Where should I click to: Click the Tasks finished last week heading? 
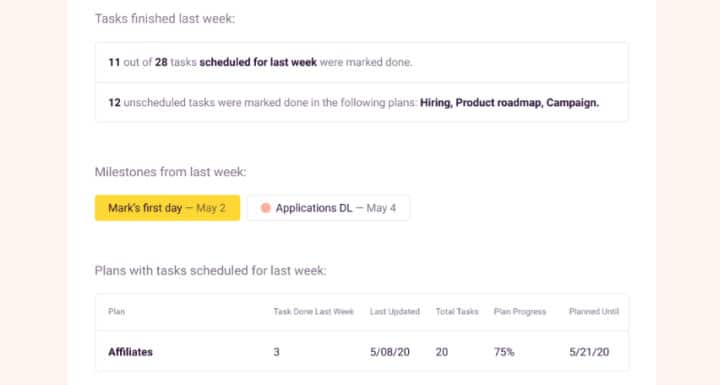point(165,18)
